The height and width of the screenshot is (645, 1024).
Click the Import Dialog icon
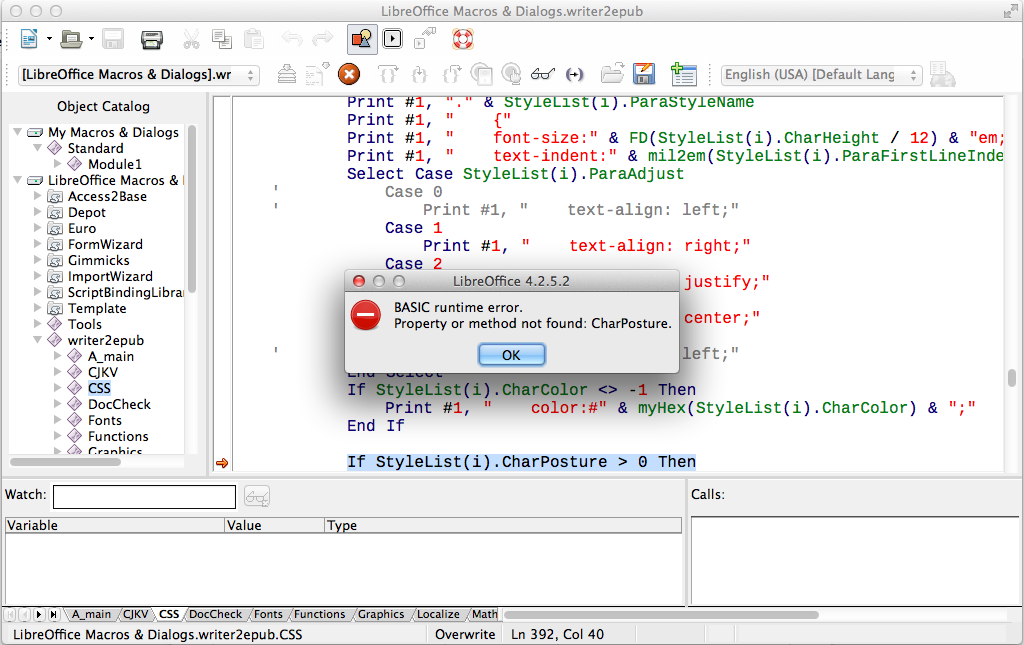684,74
